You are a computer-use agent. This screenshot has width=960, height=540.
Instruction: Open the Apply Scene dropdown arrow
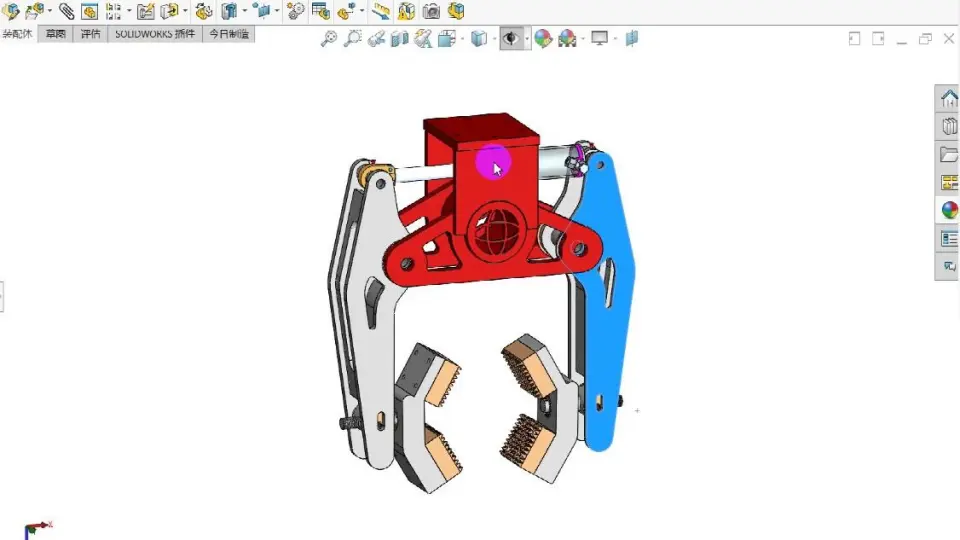coord(583,39)
